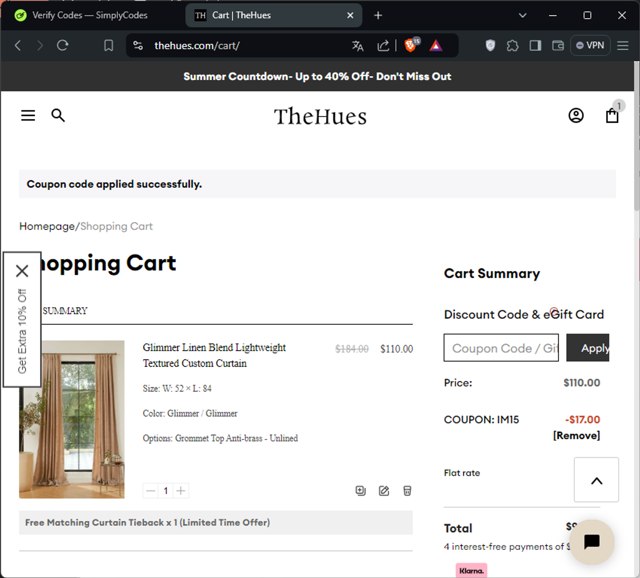Open the browser main menu
Image resolution: width=640 pixels, height=578 pixels.
622,45
